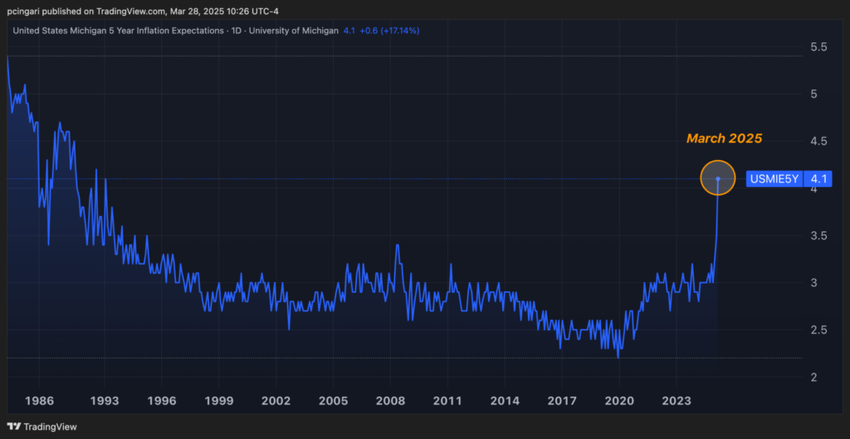Select the USMIE5Y symbol label
The height and width of the screenshot is (439, 850).
[773, 180]
